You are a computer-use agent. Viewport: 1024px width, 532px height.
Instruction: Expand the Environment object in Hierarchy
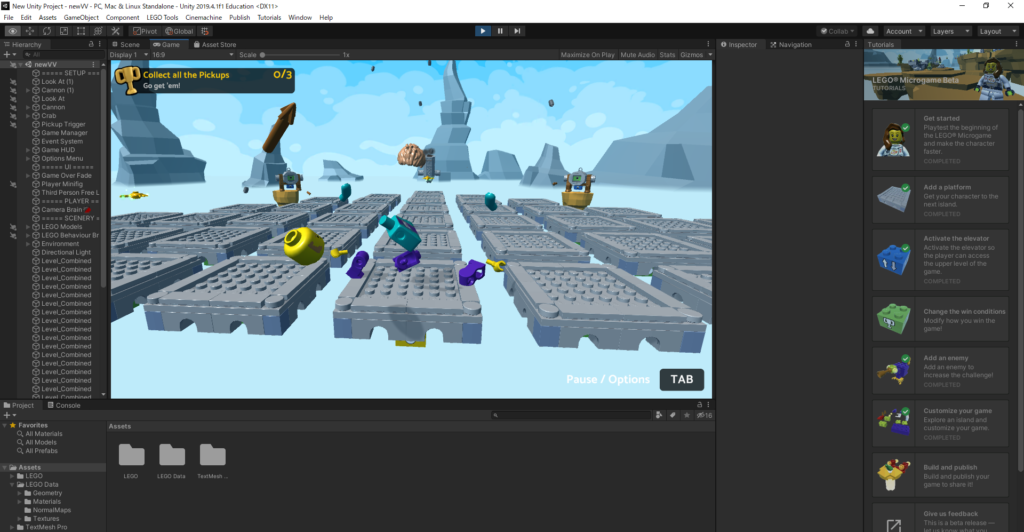28,243
